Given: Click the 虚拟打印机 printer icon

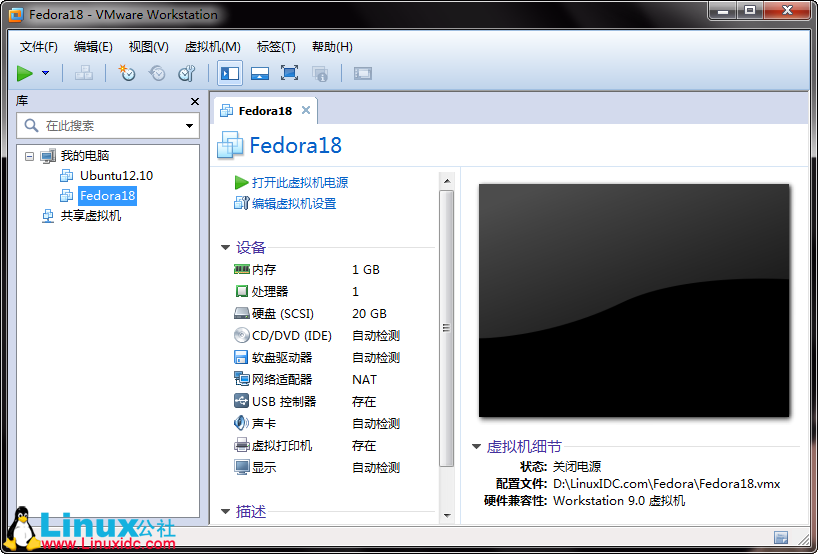Looking at the screenshot, I should (x=242, y=445).
